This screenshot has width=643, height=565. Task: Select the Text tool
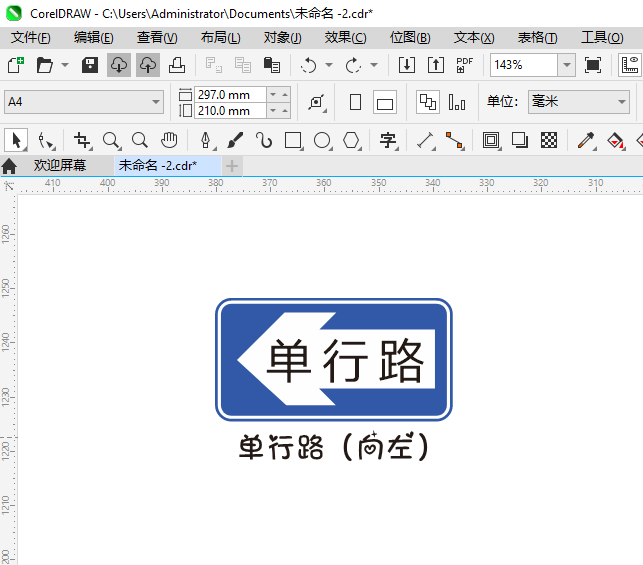pos(388,140)
